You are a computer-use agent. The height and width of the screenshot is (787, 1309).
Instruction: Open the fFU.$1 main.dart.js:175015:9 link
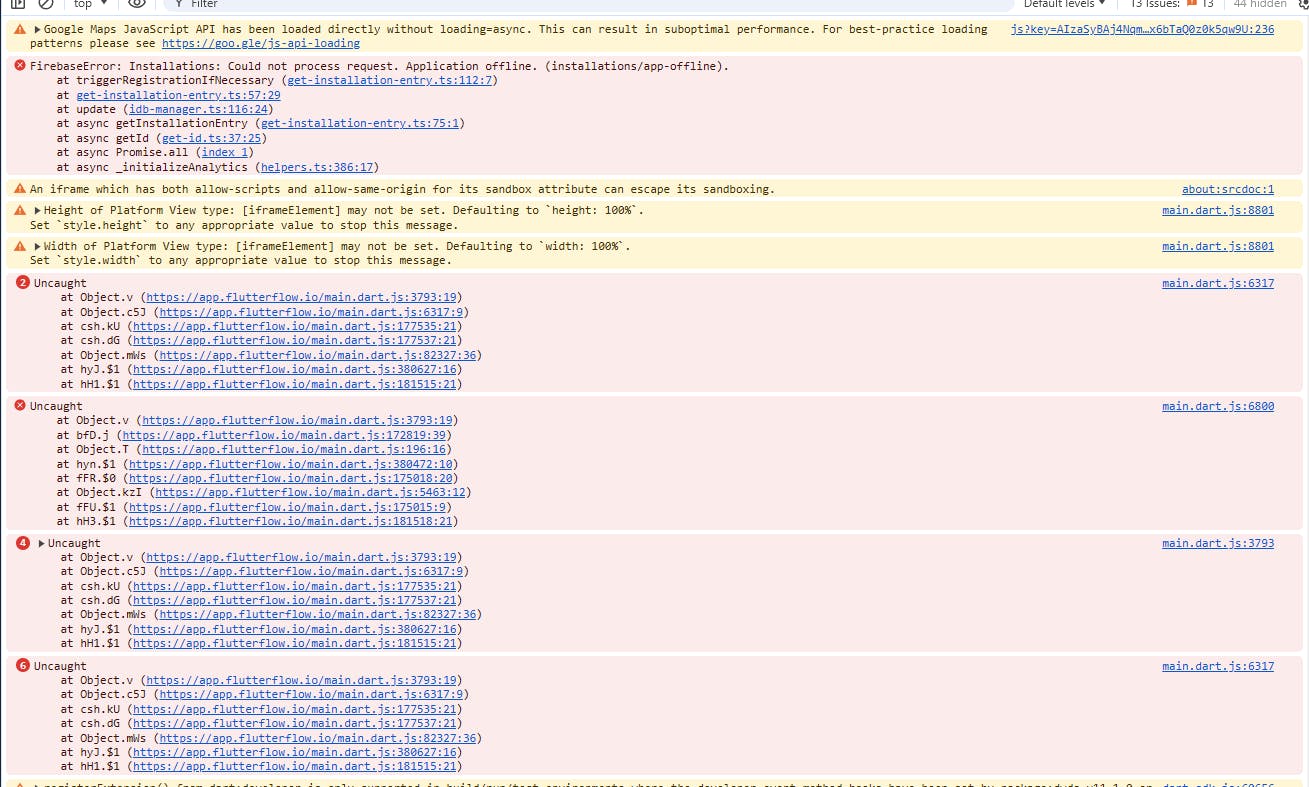pyautogui.click(x=288, y=508)
